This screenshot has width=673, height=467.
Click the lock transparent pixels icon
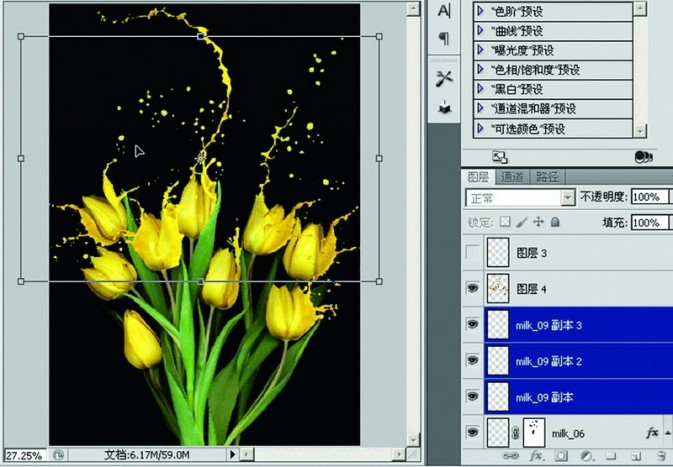[x=505, y=222]
